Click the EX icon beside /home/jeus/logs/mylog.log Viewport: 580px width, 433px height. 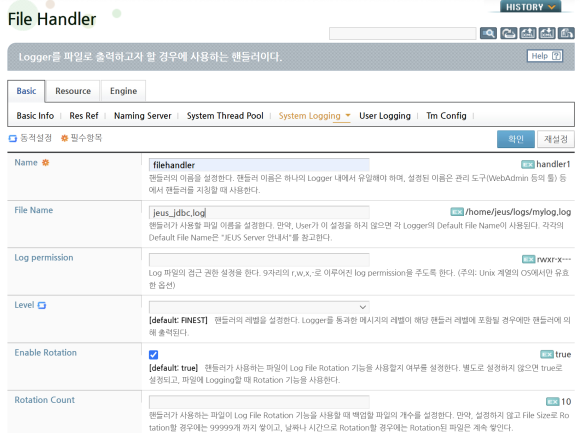click(457, 212)
